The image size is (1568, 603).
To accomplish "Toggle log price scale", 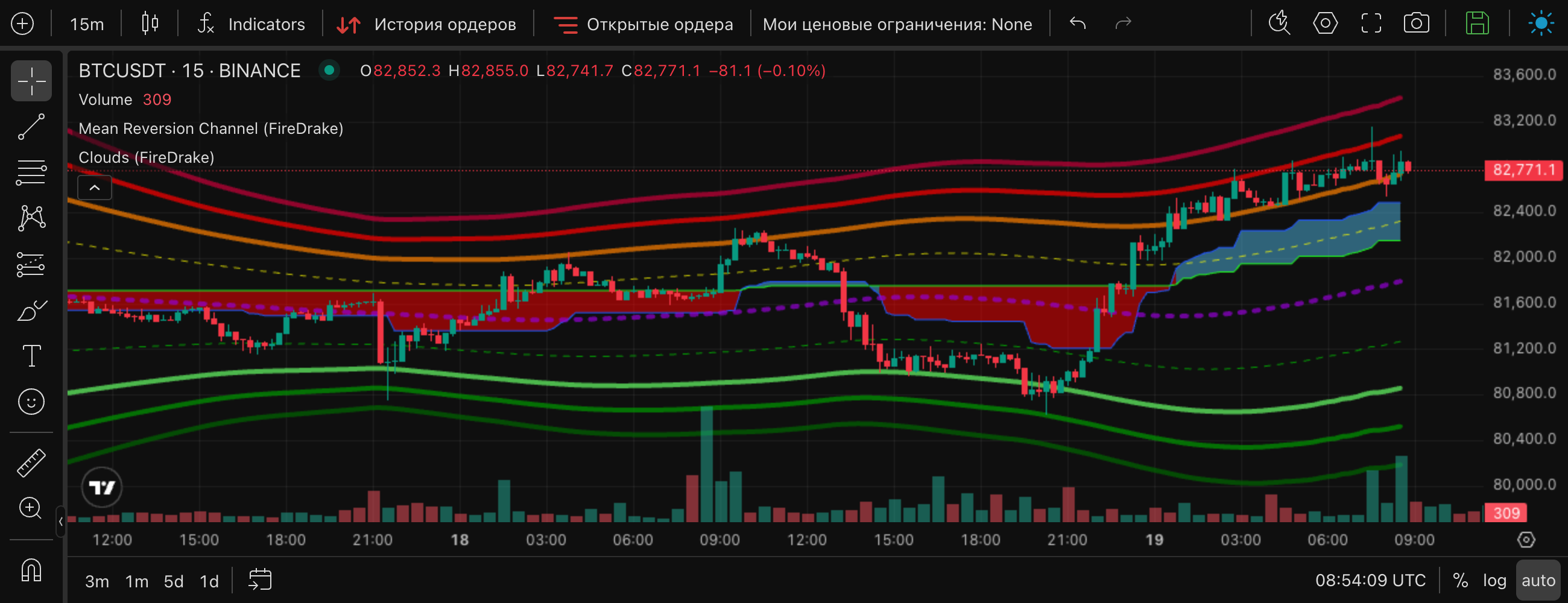I will 1494,581.
